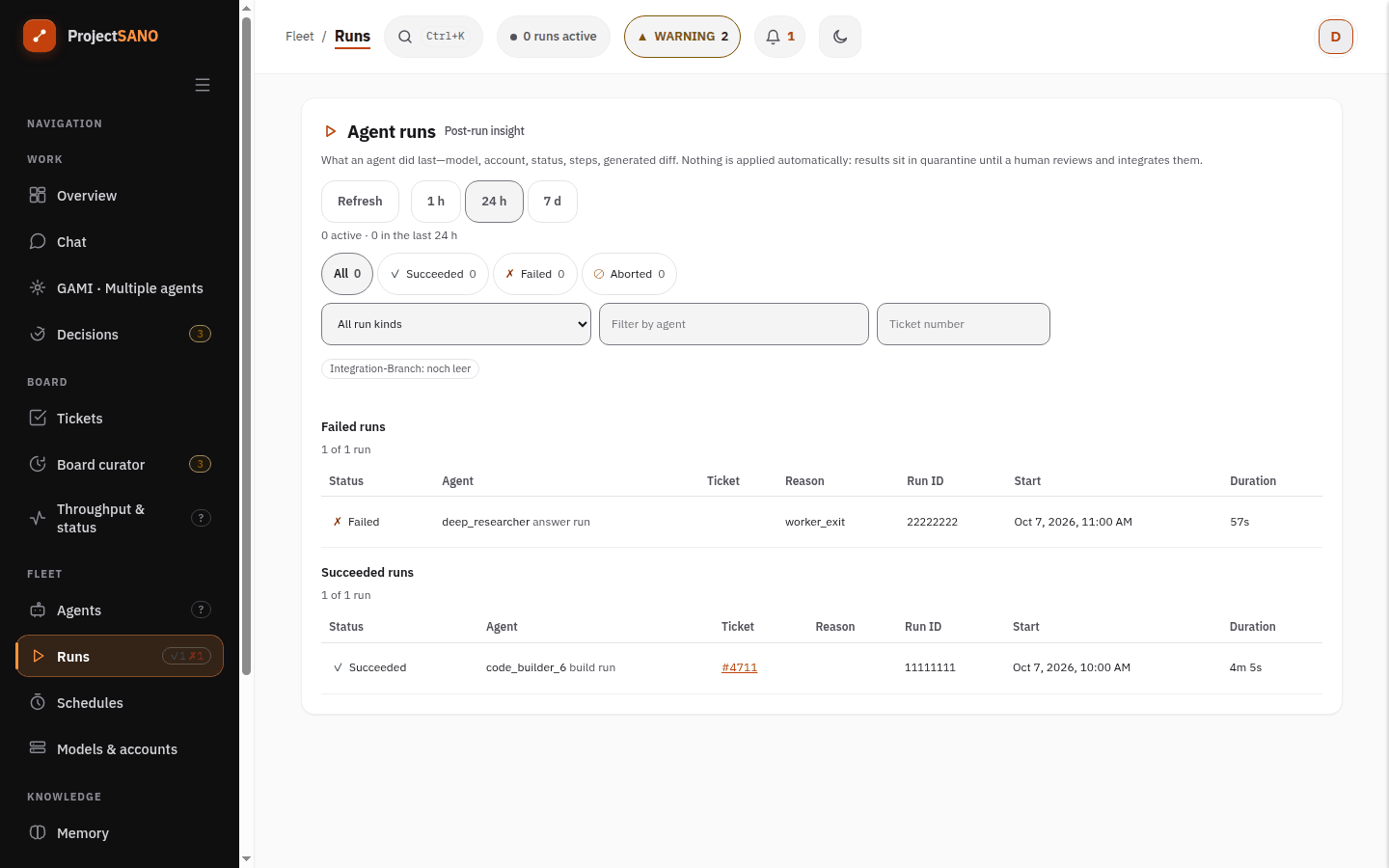
Task: Filter by Succeeded runs
Action: tap(433, 274)
